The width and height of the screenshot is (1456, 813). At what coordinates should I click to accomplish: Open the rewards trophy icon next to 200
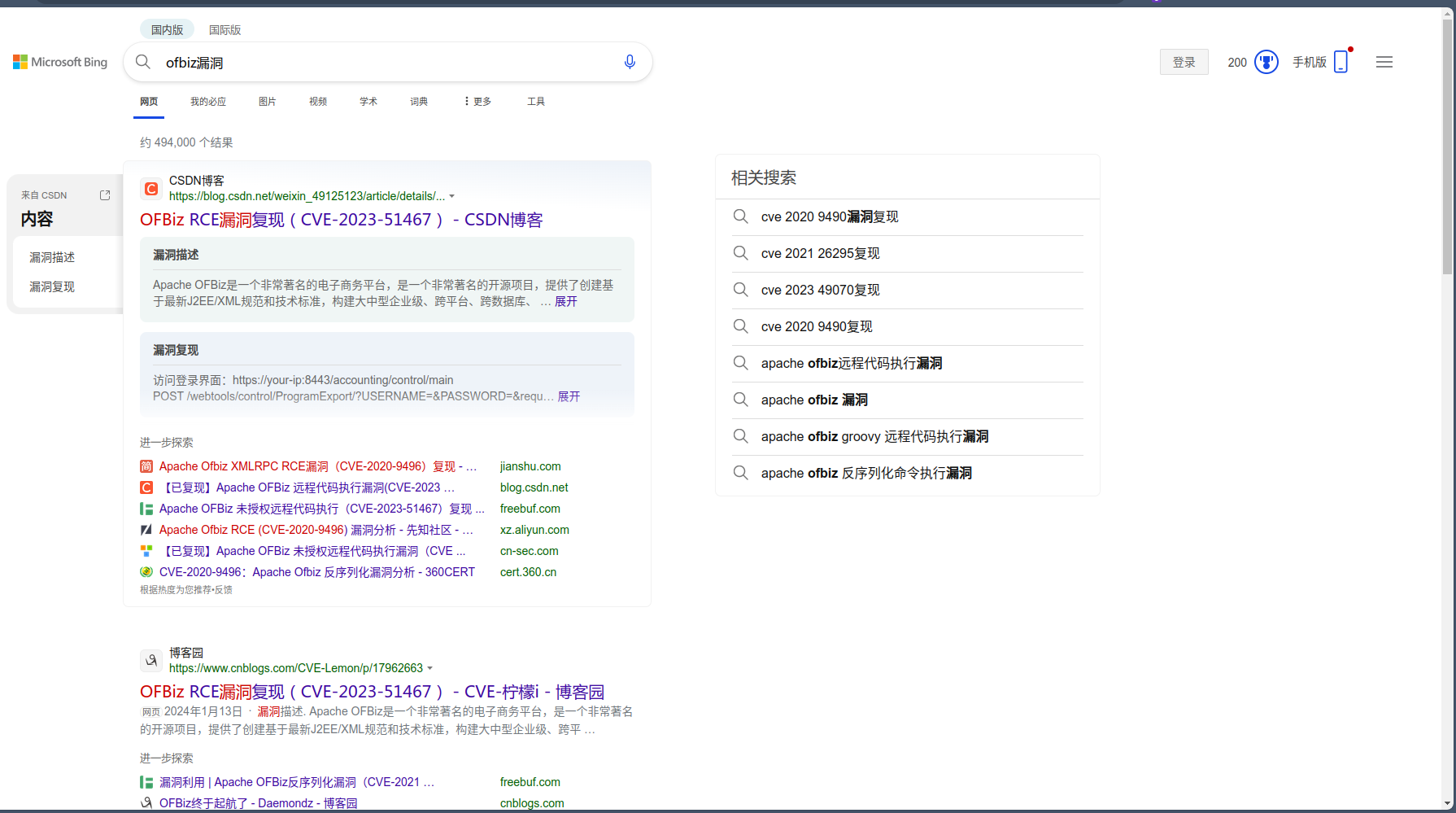tap(1266, 62)
